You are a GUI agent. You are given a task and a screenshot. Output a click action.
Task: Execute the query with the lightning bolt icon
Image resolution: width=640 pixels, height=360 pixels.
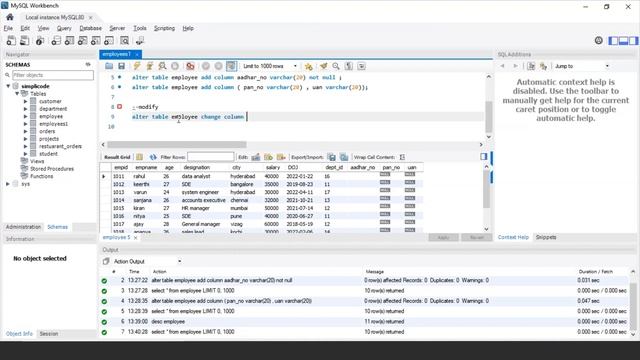(137, 66)
